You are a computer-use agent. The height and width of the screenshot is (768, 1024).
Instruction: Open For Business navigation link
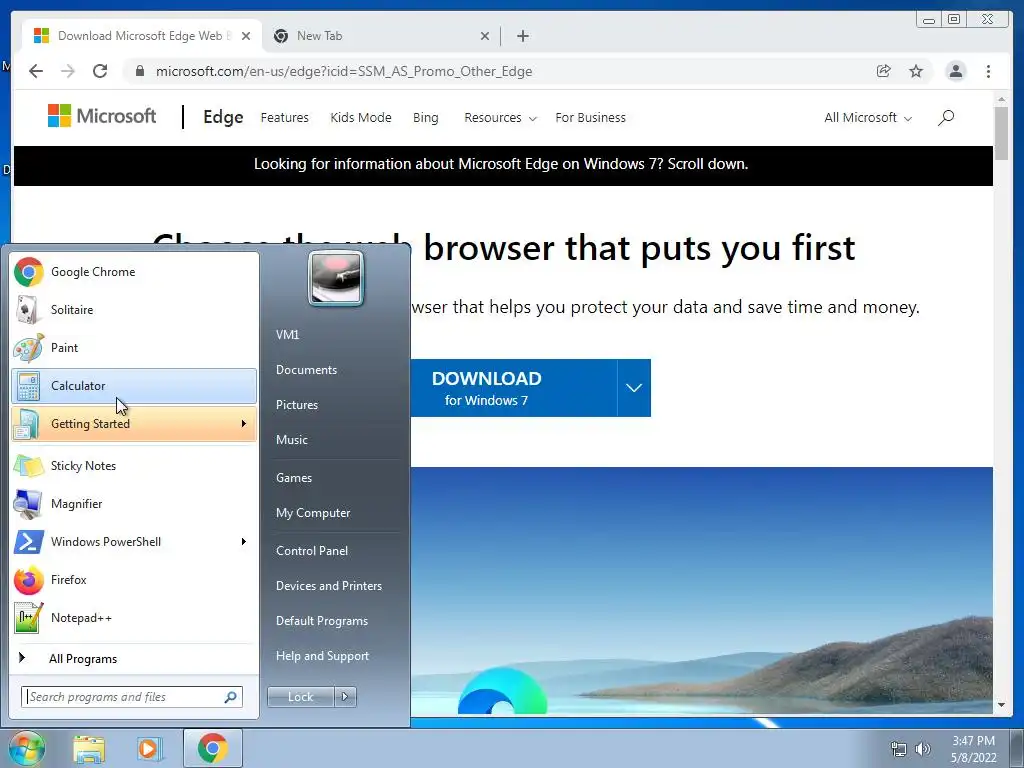(590, 118)
